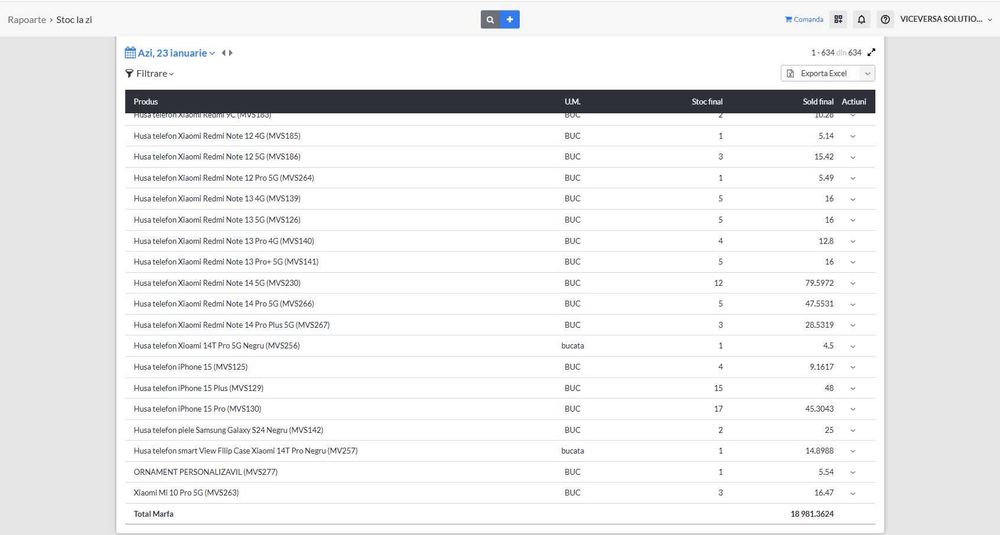The height and width of the screenshot is (535, 1000).
Task: Click the 1 - 634 din 634 counter
Action: click(836, 53)
